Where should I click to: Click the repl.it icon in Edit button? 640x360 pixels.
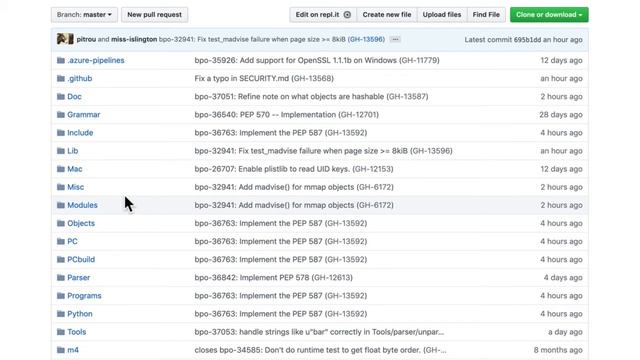tap(347, 15)
